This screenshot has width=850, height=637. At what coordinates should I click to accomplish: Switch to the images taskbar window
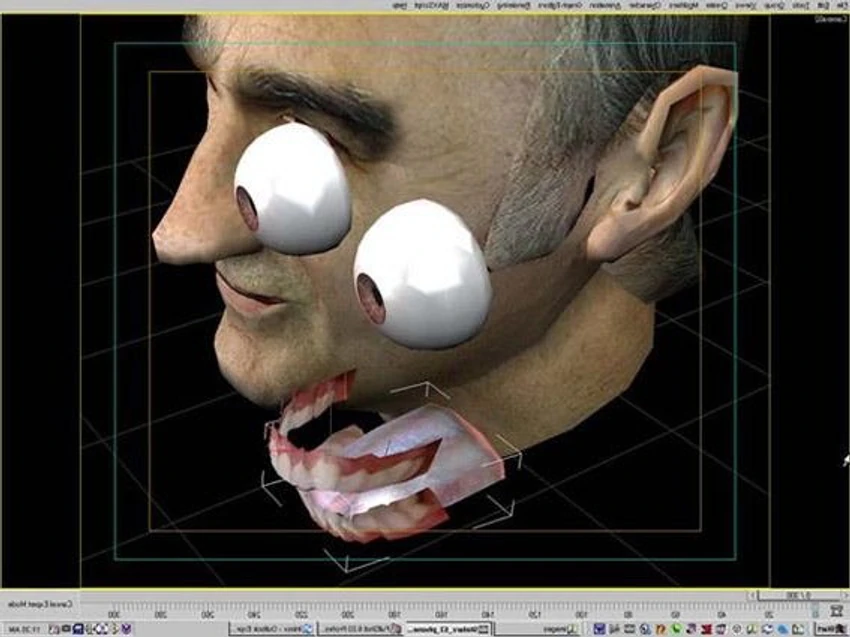point(536,629)
